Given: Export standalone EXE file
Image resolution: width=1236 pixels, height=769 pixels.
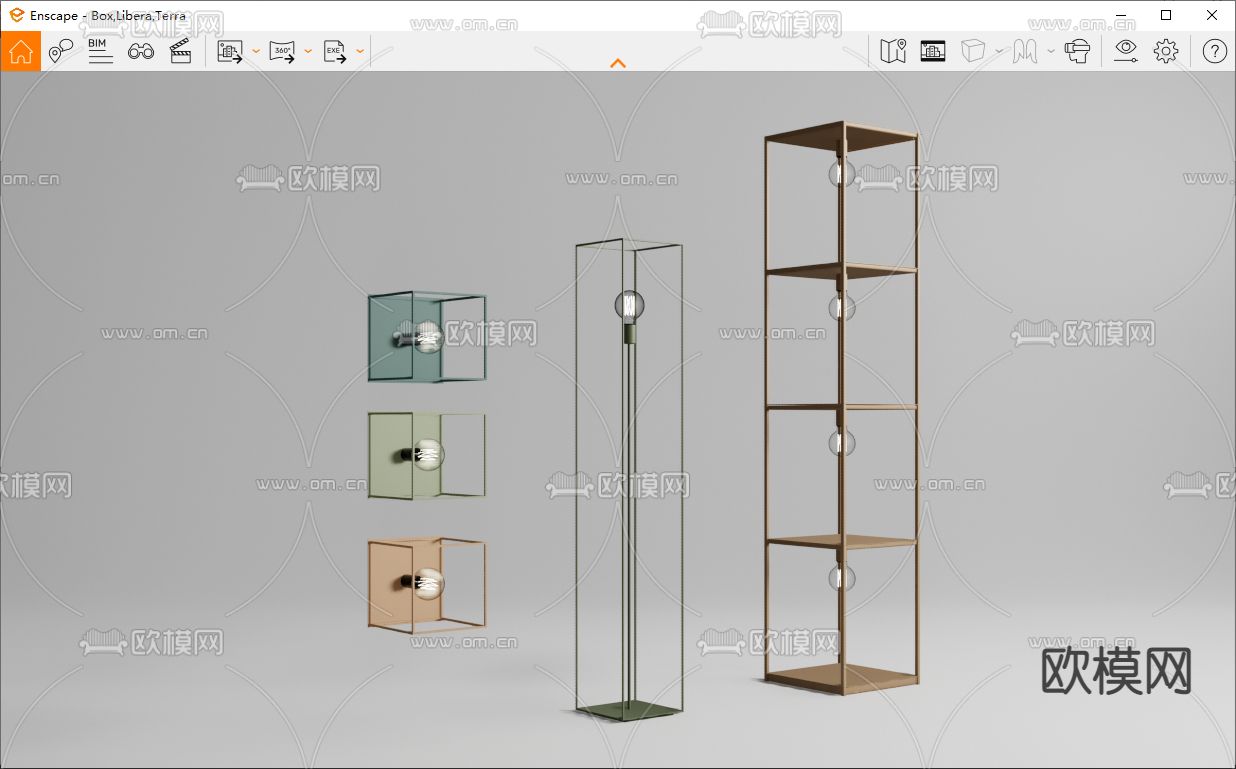Looking at the screenshot, I should point(335,51).
